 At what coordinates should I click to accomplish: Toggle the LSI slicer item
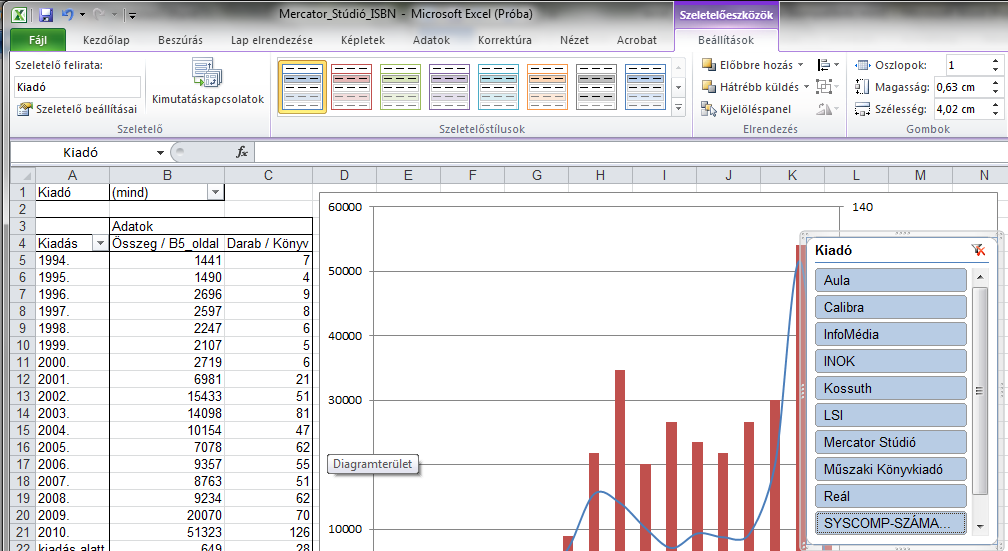[890, 415]
